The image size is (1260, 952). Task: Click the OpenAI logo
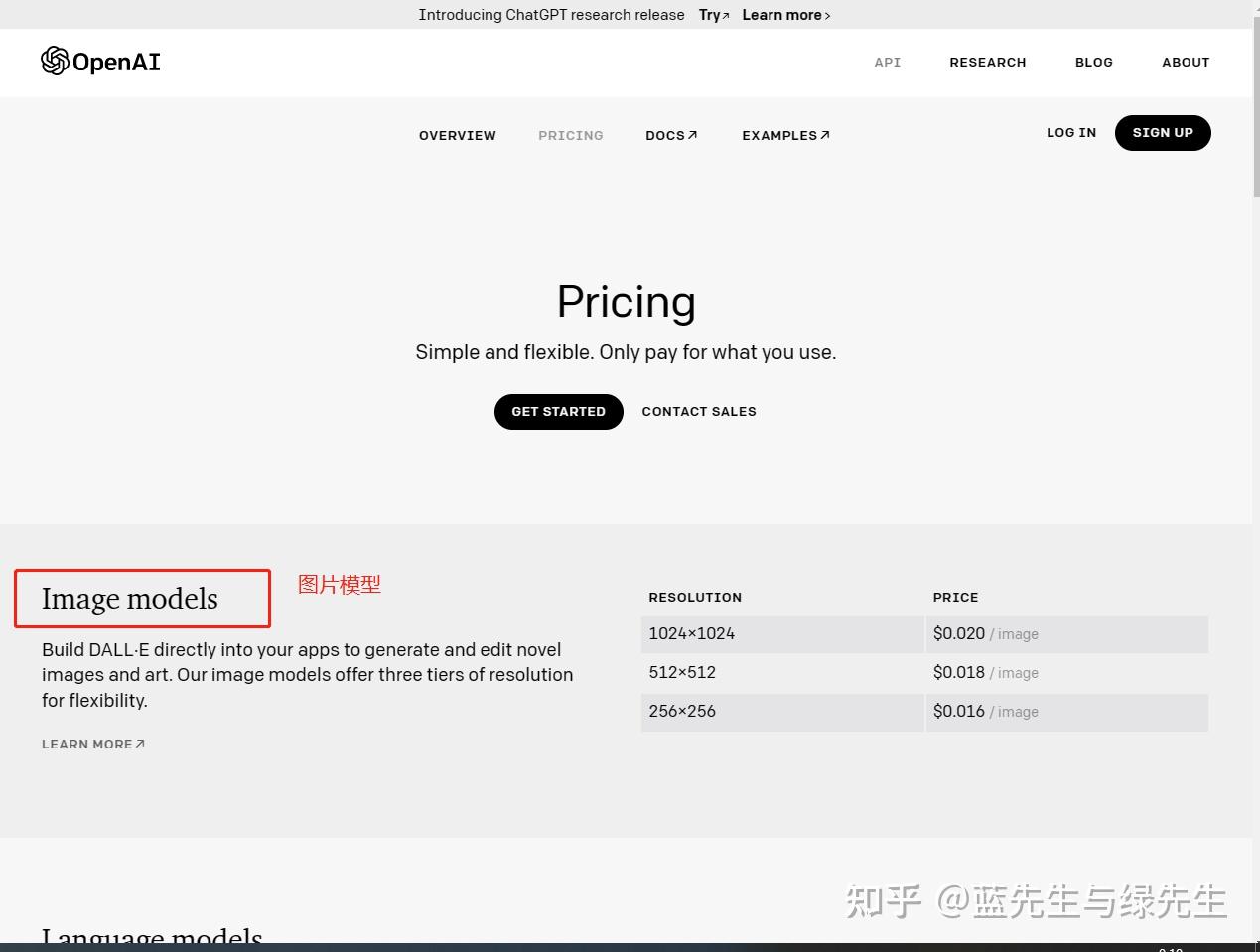(x=99, y=61)
